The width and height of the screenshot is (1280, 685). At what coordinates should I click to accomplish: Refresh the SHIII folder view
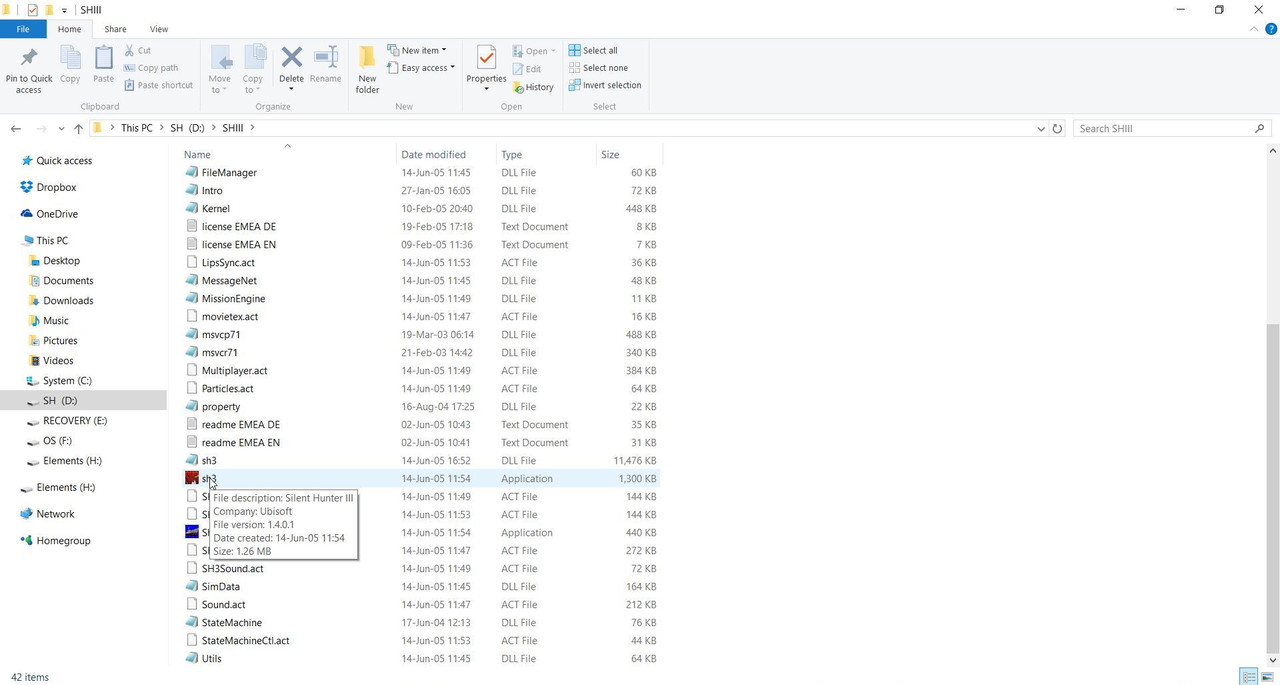1057,128
